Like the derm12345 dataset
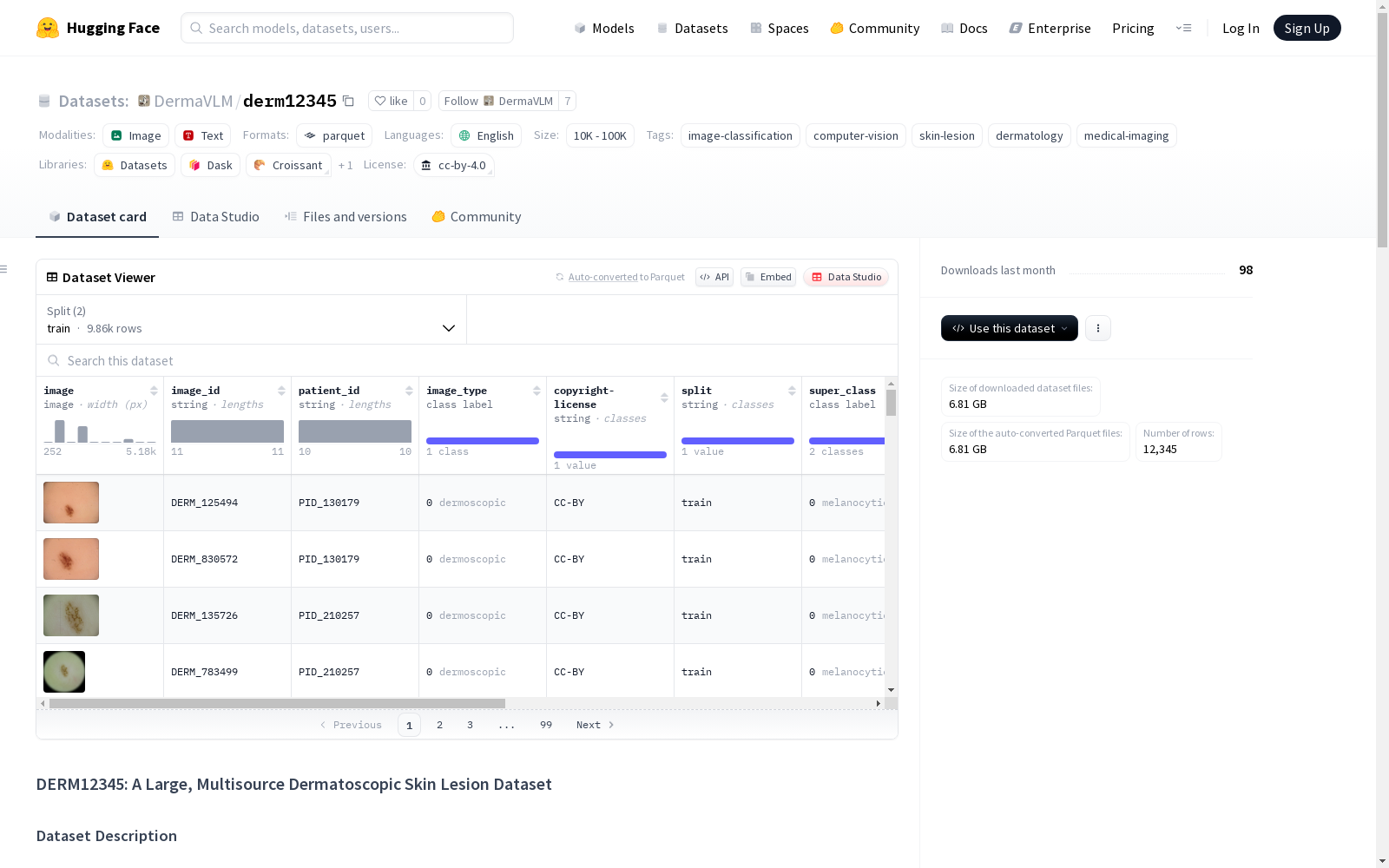 tap(391, 101)
